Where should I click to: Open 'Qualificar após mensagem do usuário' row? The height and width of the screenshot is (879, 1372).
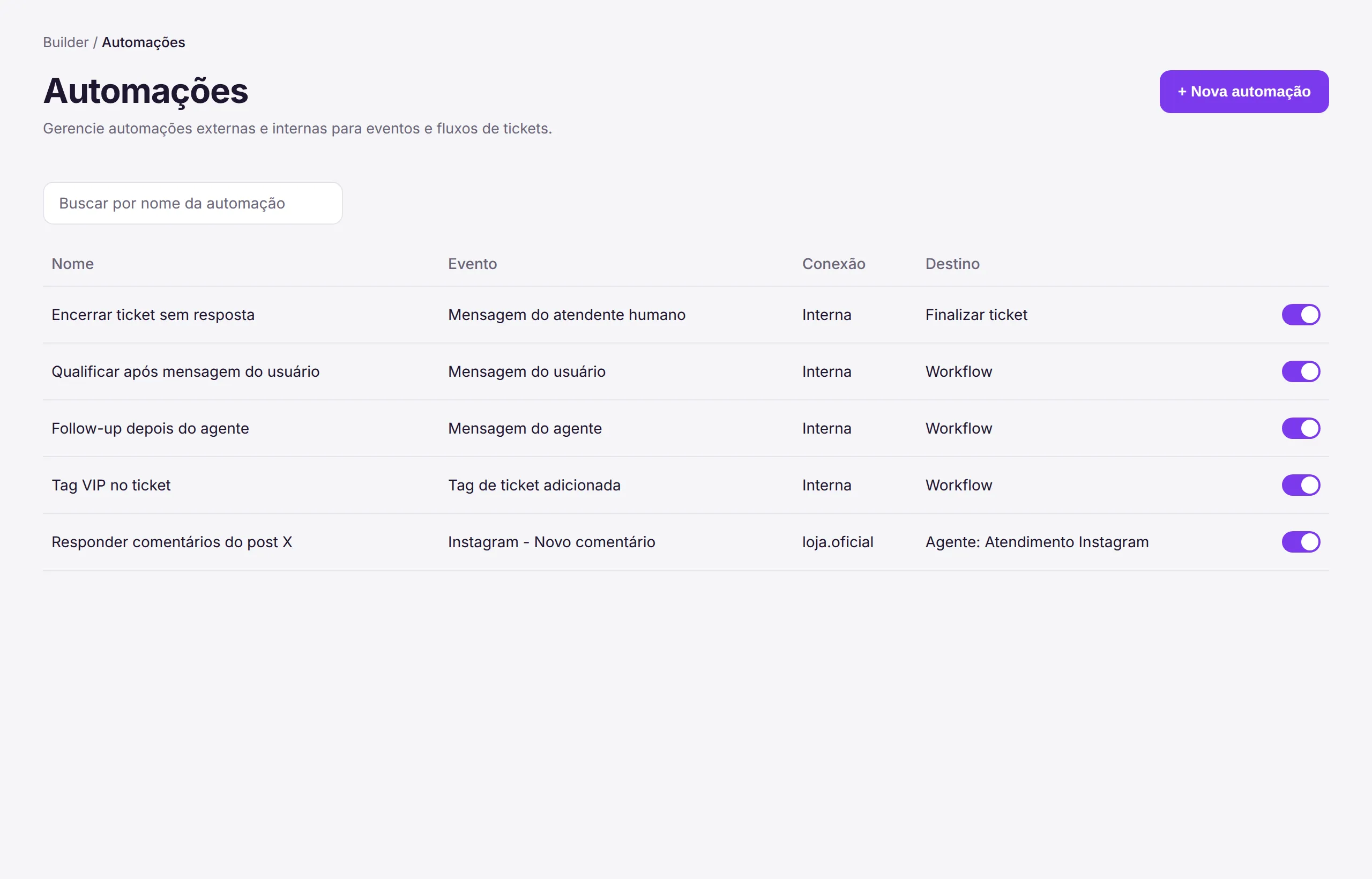coord(185,371)
